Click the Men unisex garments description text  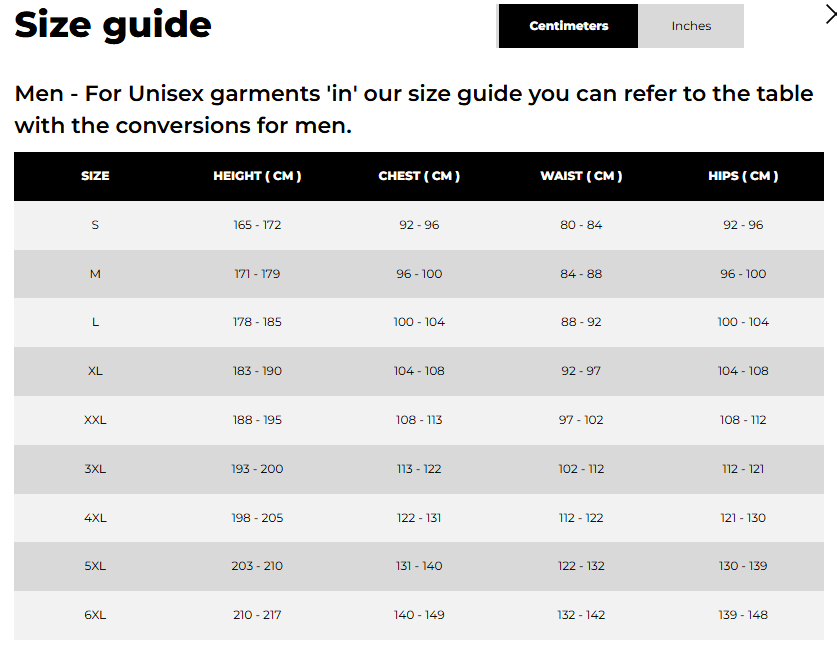[413, 110]
